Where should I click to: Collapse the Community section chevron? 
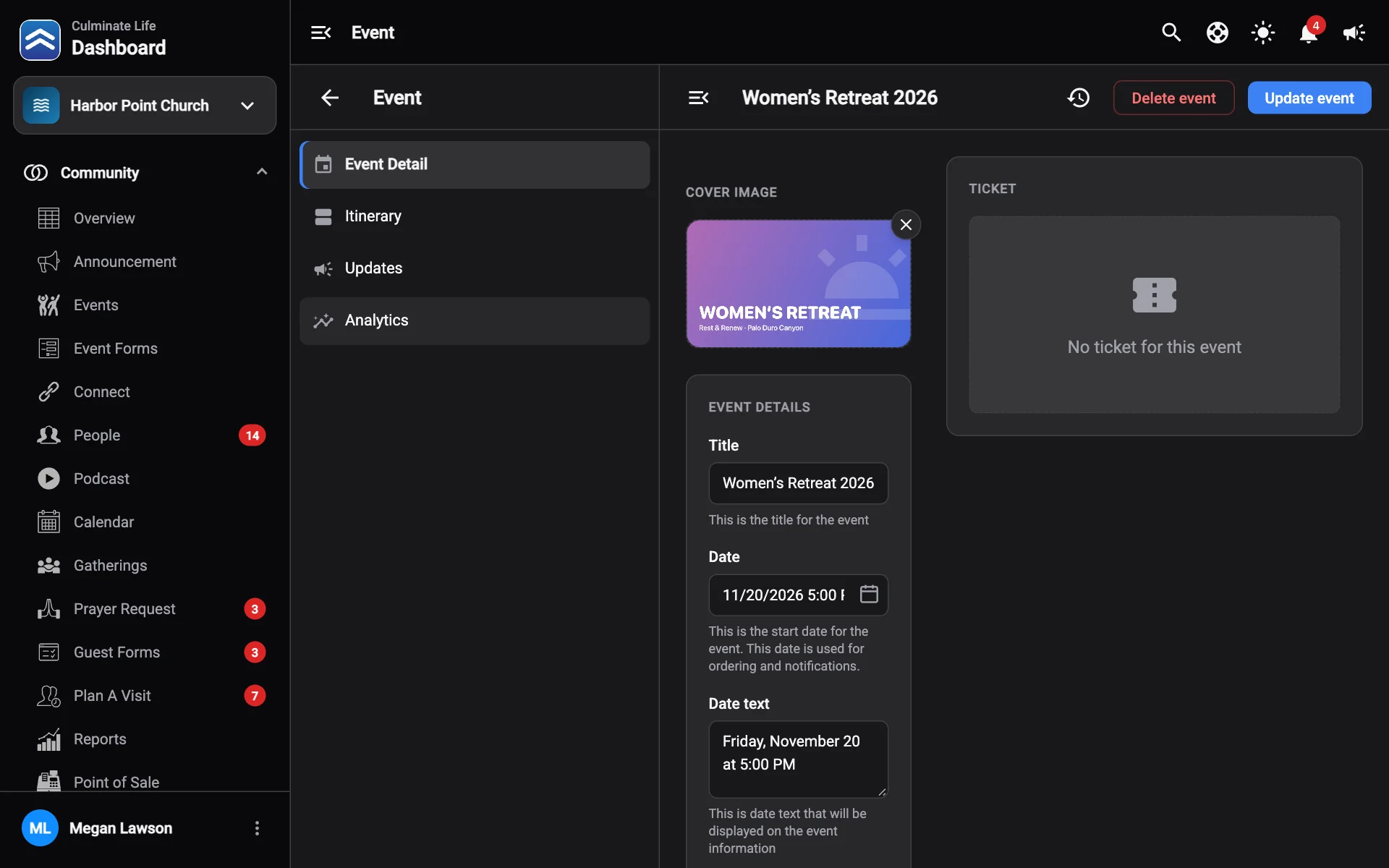pyautogui.click(x=262, y=172)
